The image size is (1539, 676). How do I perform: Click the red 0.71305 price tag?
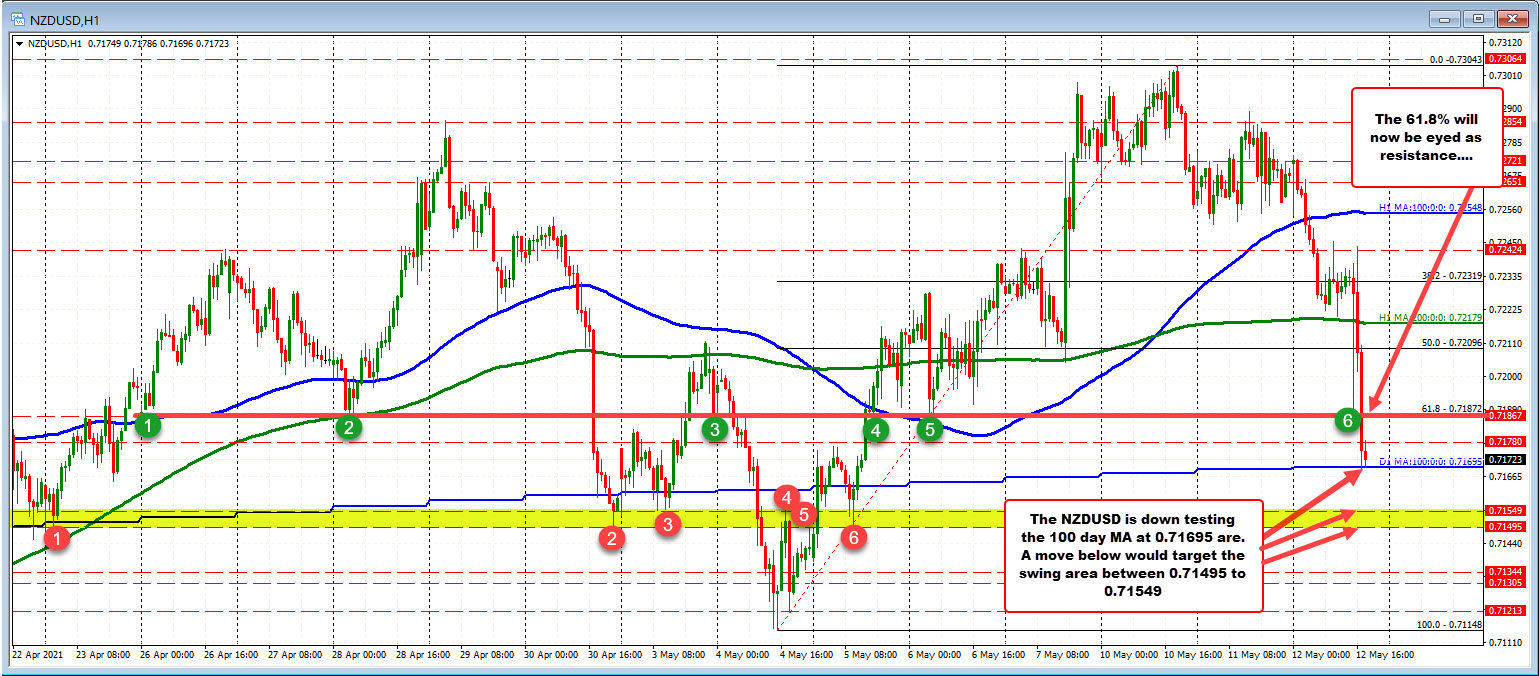click(1504, 583)
